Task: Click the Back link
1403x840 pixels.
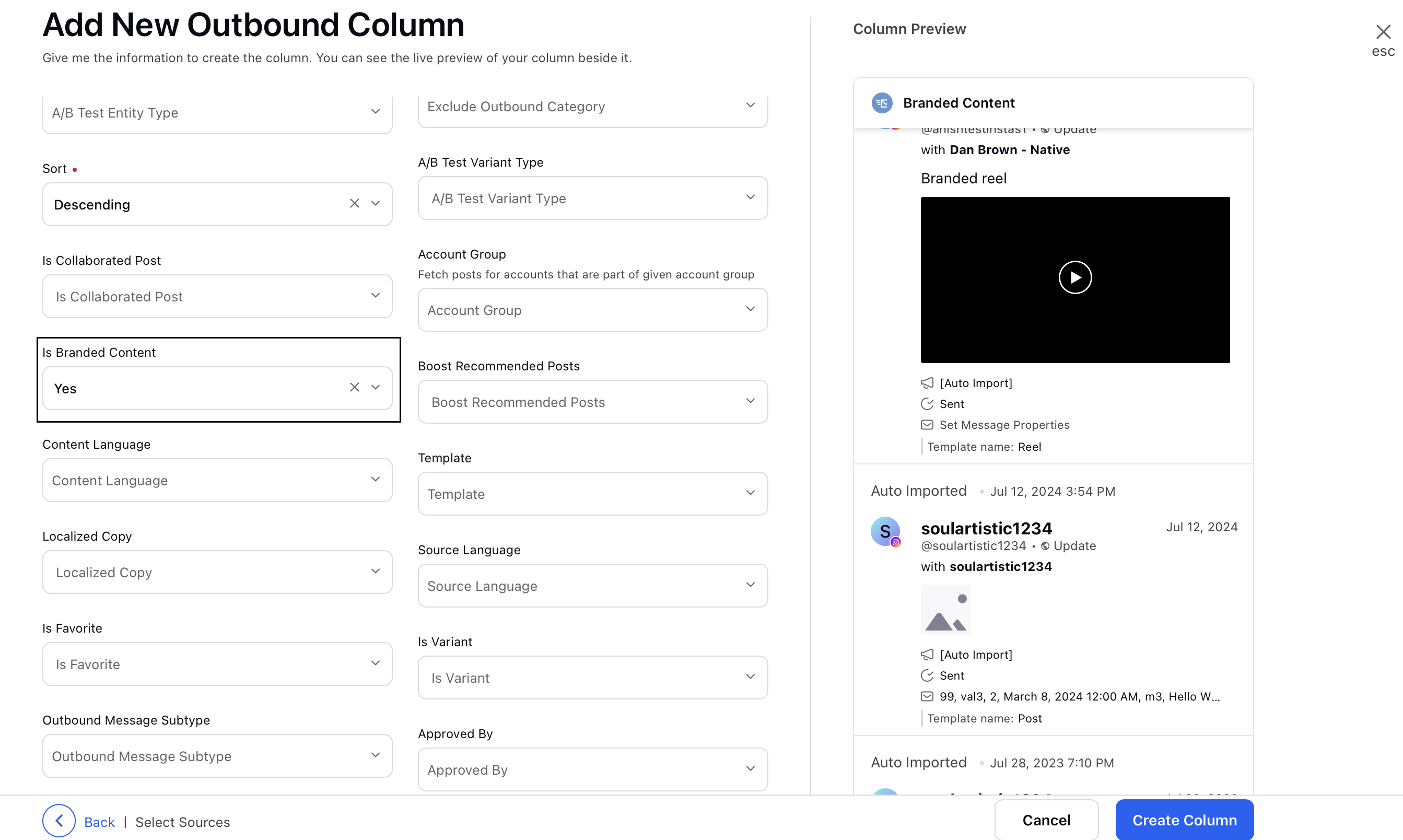Action: pos(99,822)
